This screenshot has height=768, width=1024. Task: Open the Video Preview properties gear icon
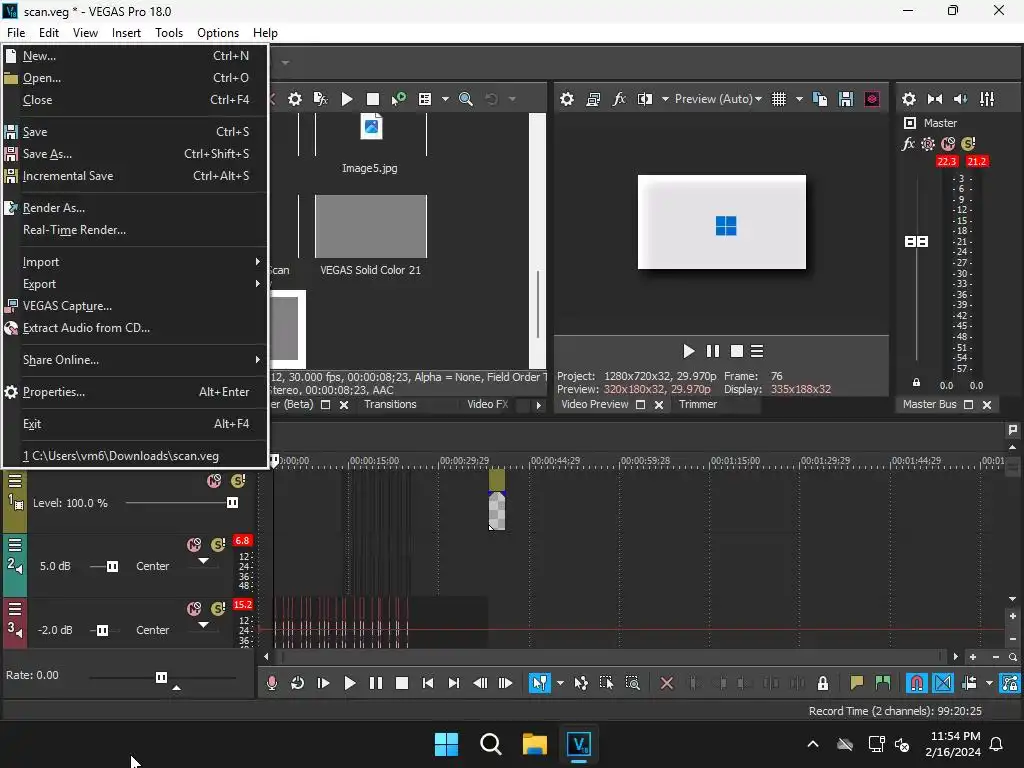point(567,99)
